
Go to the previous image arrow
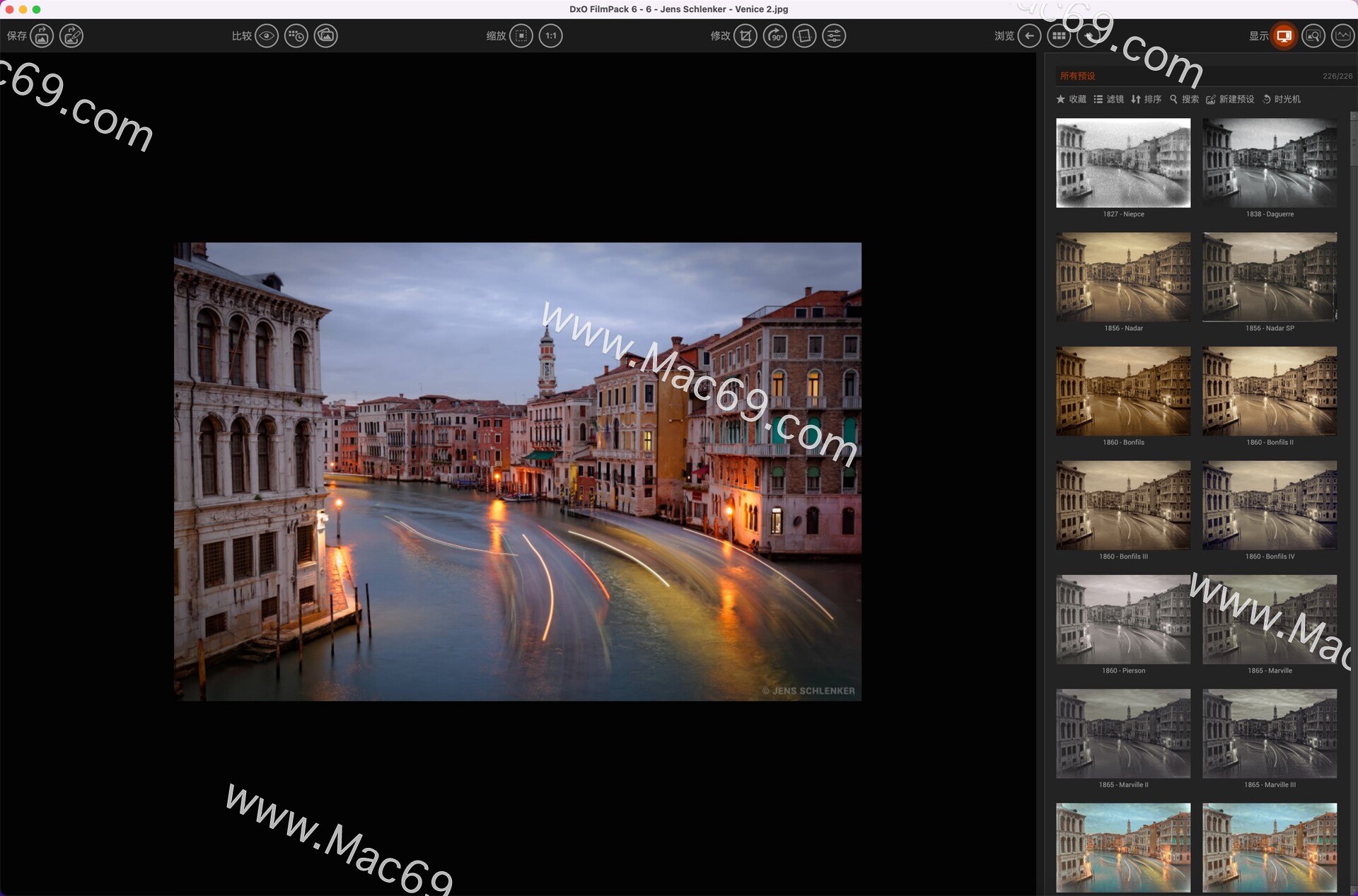(x=1029, y=36)
